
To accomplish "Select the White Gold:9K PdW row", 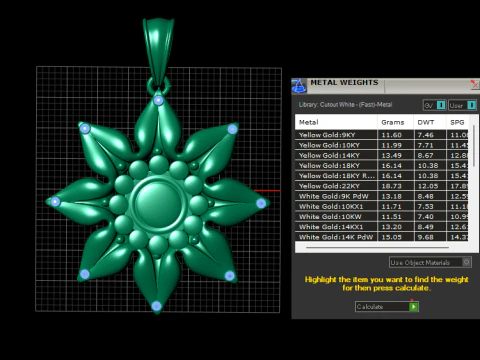I will click(382, 196).
